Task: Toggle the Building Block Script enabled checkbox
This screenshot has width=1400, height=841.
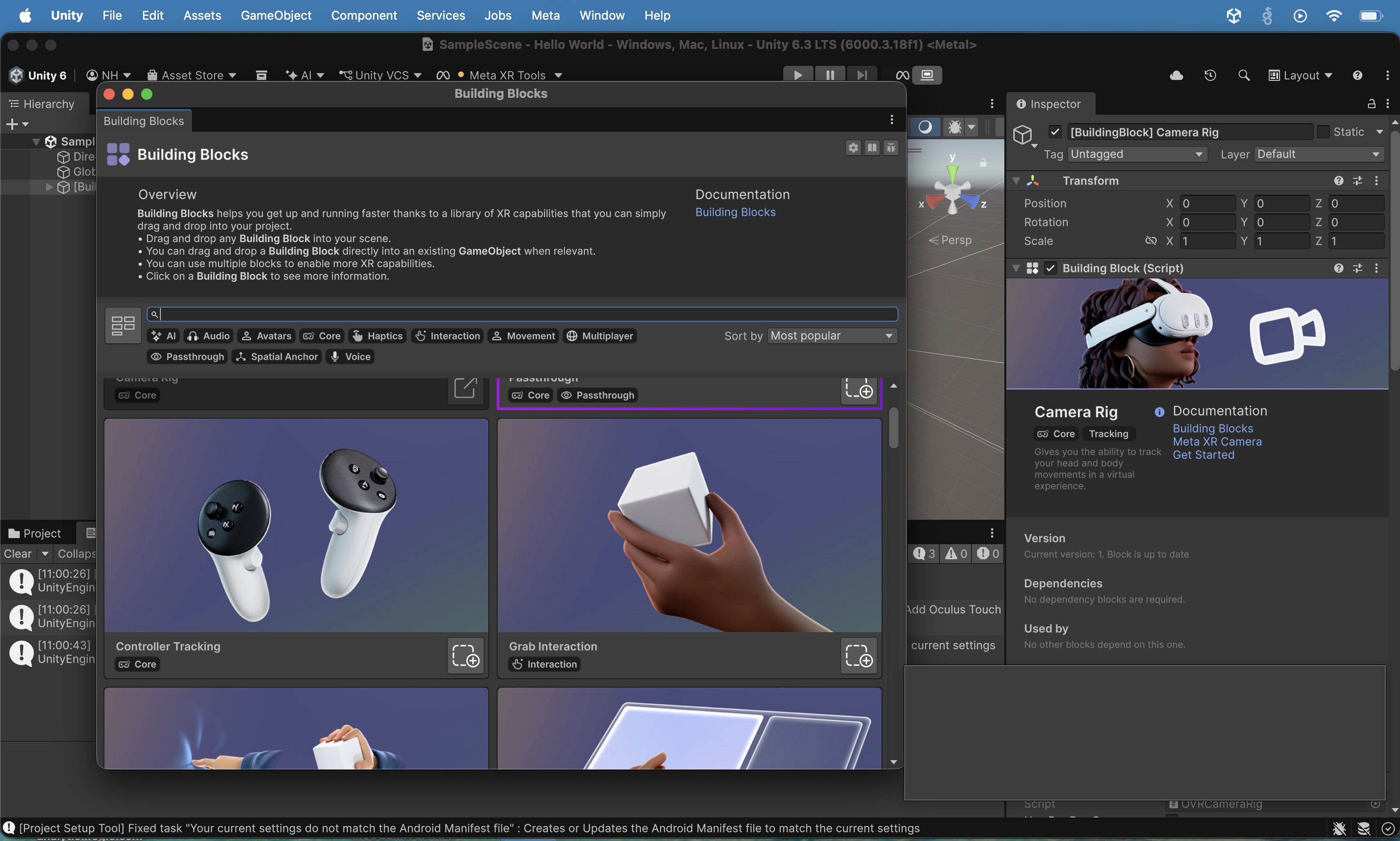Action: (x=1050, y=268)
